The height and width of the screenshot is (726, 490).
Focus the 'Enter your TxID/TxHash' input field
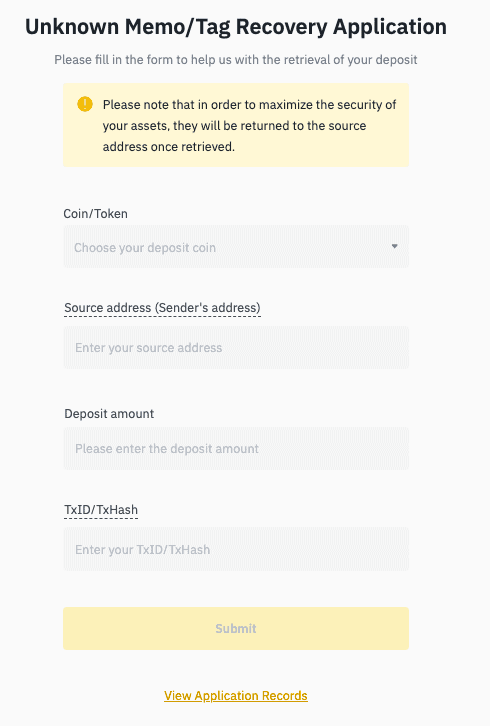pos(236,549)
